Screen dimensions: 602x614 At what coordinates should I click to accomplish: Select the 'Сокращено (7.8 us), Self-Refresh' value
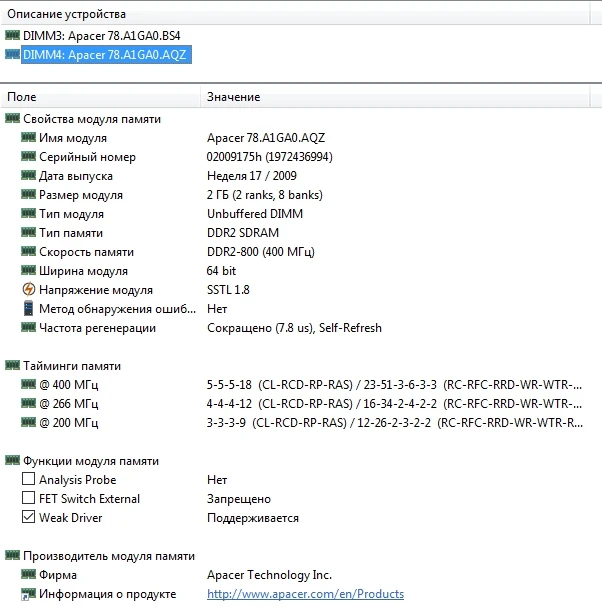(295, 328)
